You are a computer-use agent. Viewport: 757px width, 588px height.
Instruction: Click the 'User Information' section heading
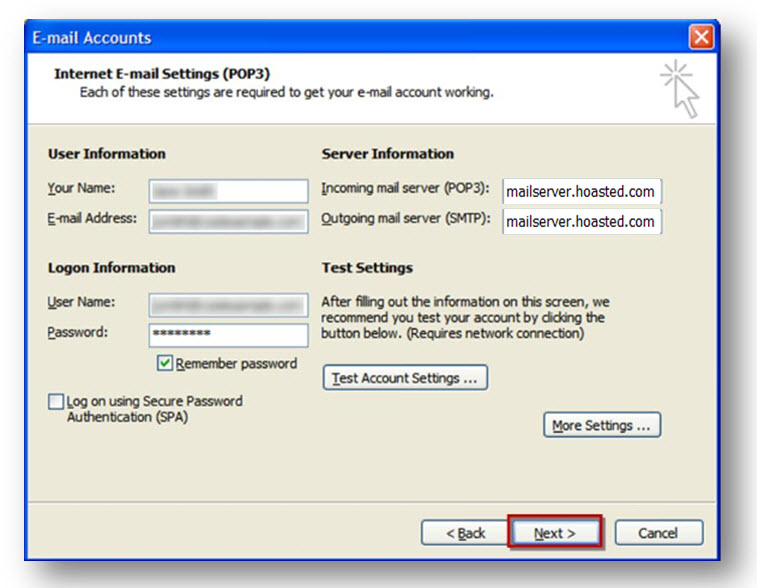[x=107, y=154]
